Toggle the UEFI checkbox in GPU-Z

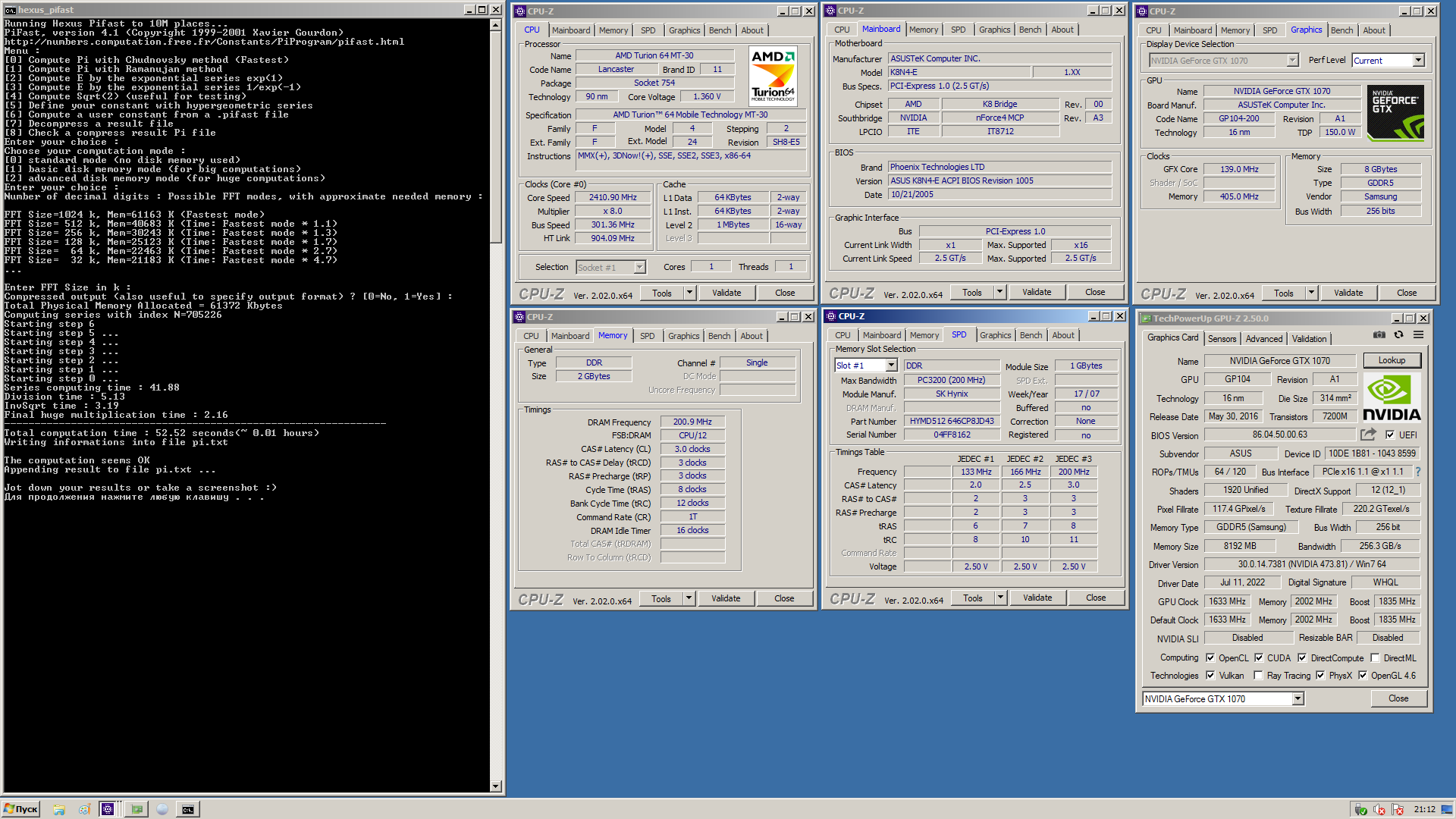click(x=1390, y=435)
